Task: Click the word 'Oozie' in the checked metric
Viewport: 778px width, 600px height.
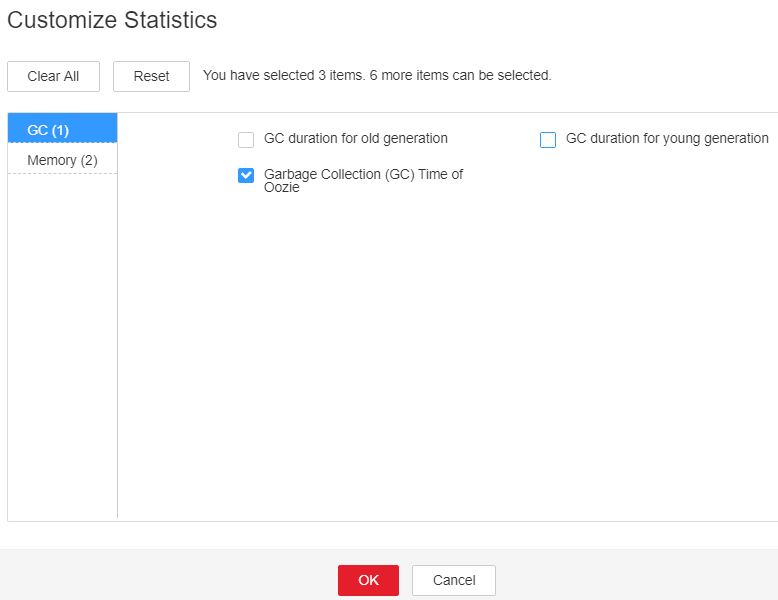Action: 282,188
